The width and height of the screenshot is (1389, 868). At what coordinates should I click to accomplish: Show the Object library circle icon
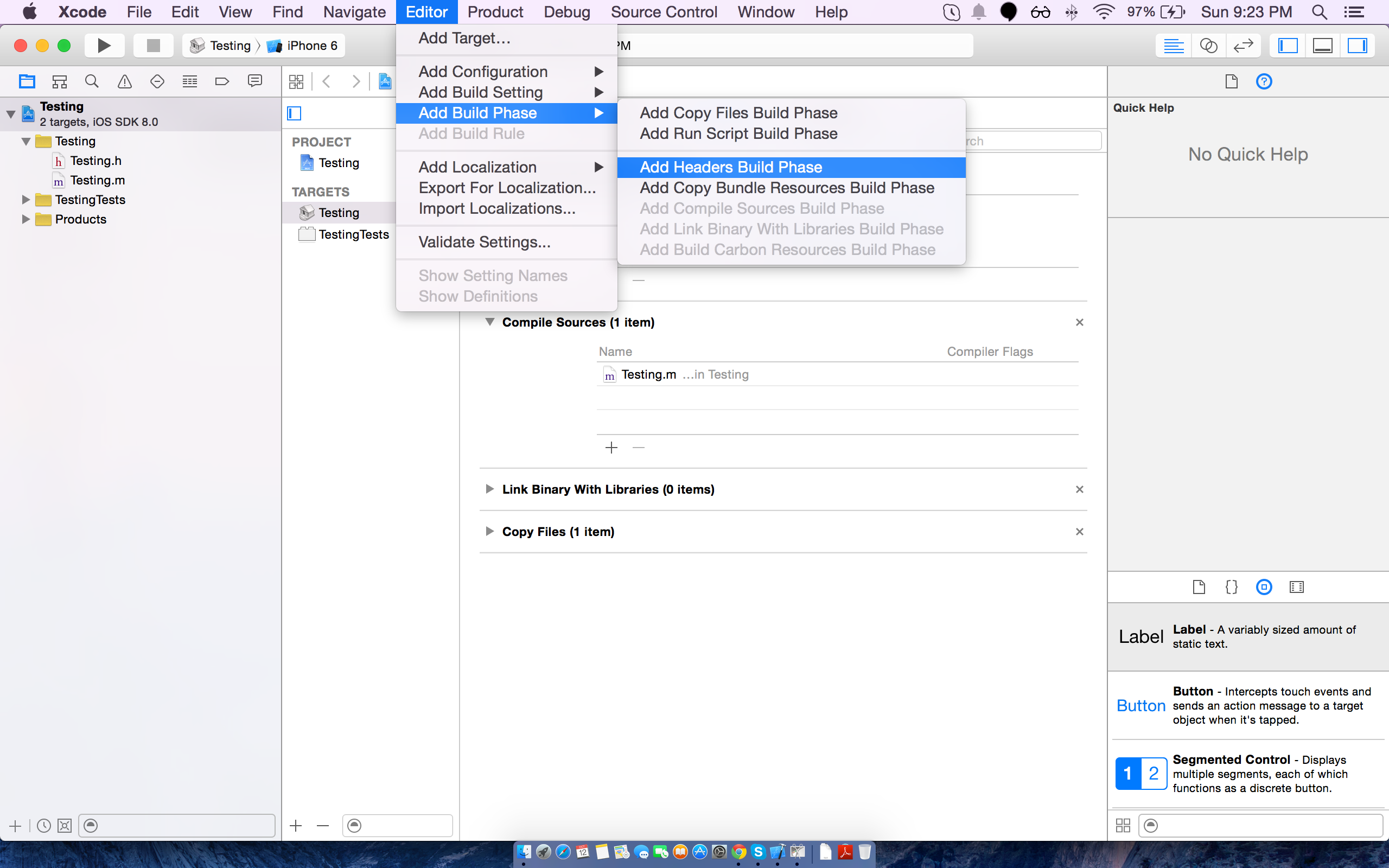click(1264, 586)
